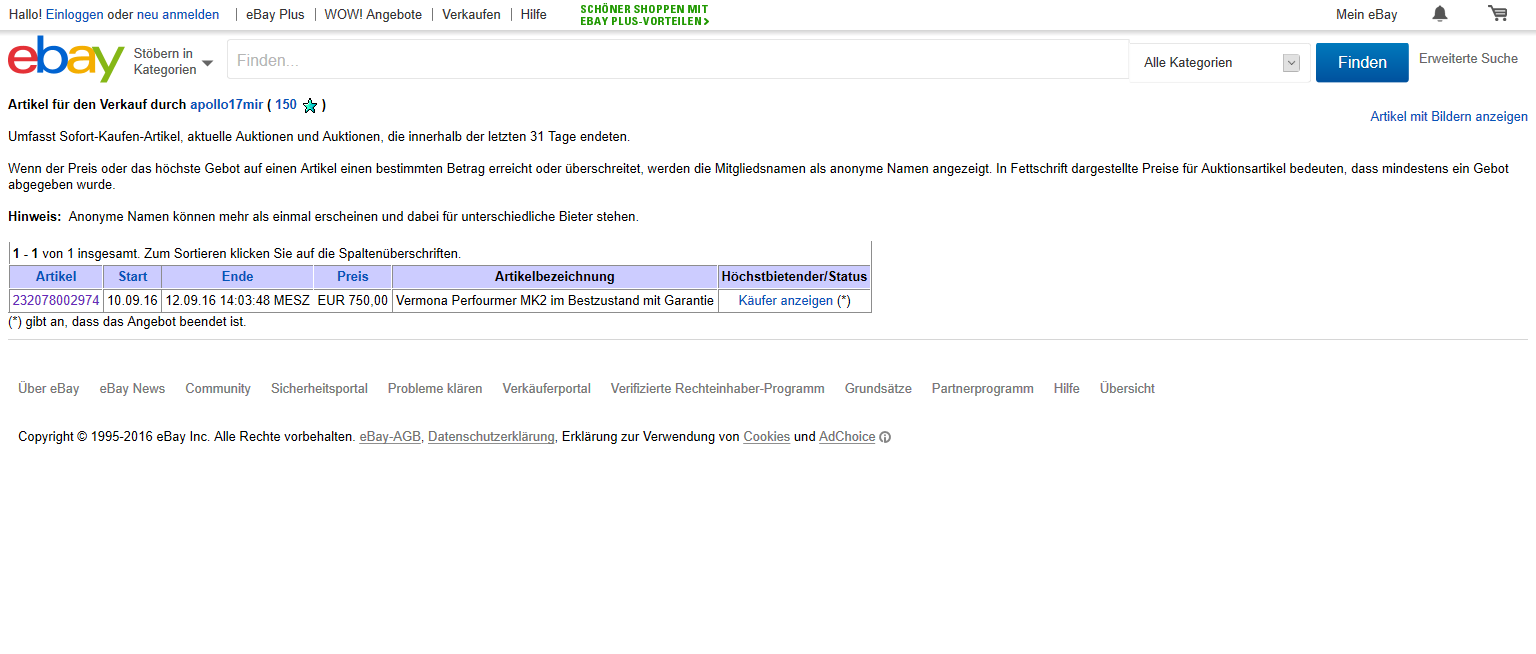The width and height of the screenshot is (1536, 654).
Task: Open WOW! Angebote in top menu
Action: pyautogui.click(x=373, y=15)
